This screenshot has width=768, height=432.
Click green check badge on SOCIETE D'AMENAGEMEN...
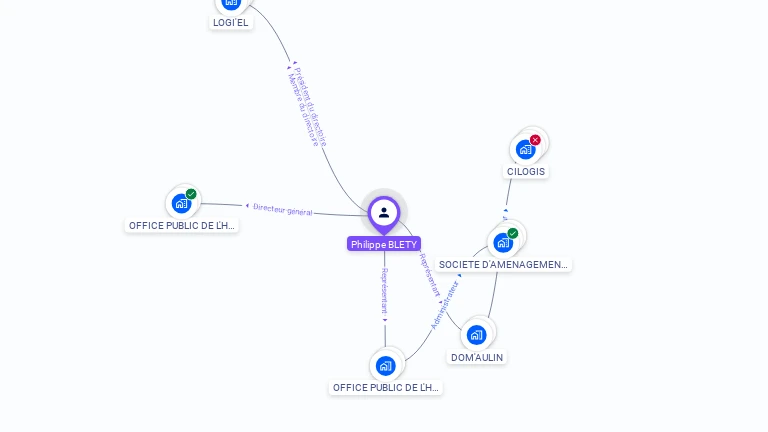pyautogui.click(x=513, y=233)
